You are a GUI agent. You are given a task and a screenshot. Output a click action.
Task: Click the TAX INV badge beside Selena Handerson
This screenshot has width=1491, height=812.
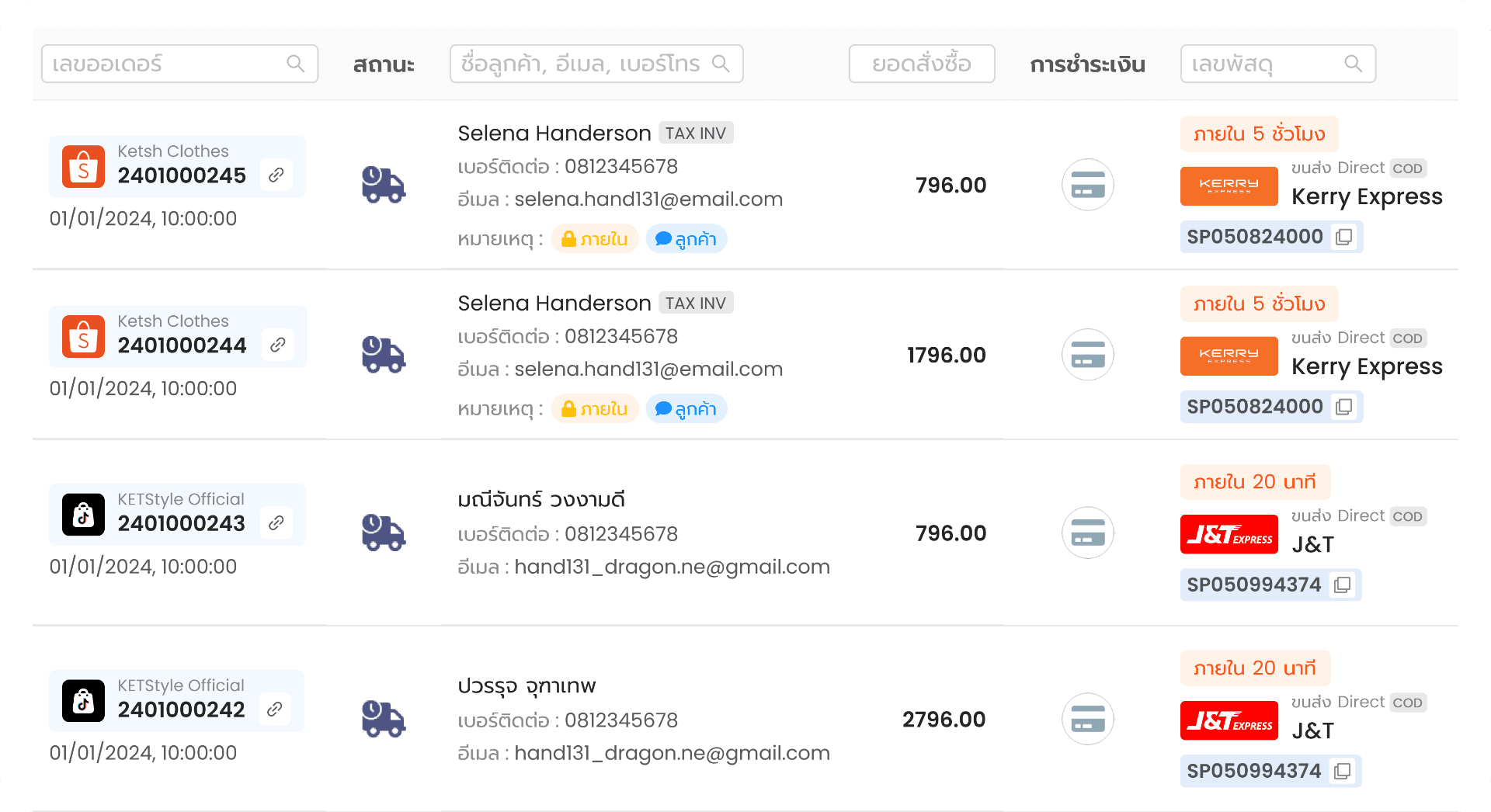tap(695, 132)
